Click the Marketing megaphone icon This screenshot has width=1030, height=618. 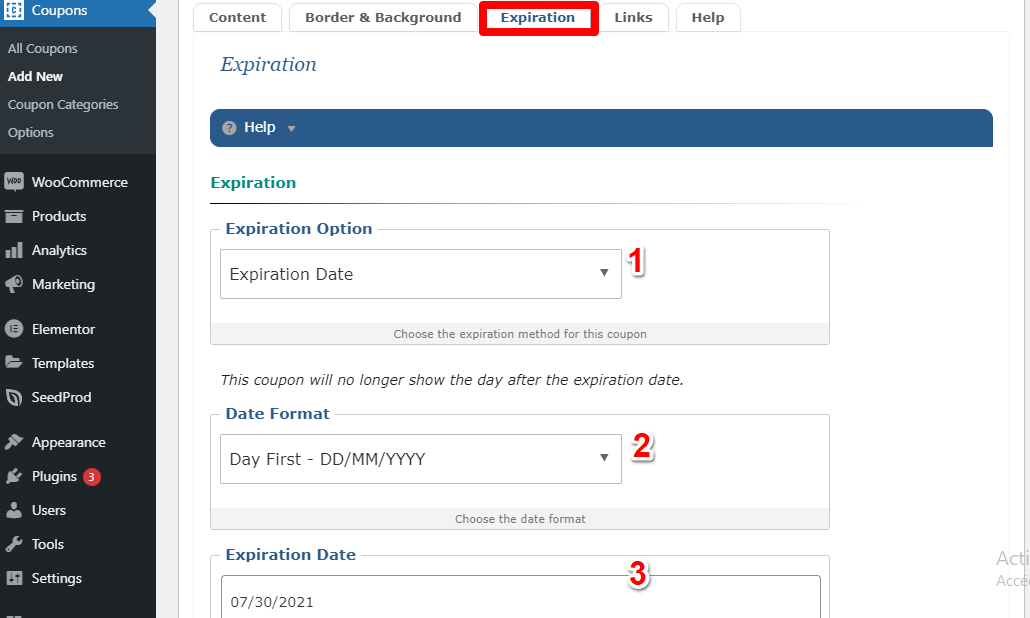[x=14, y=284]
